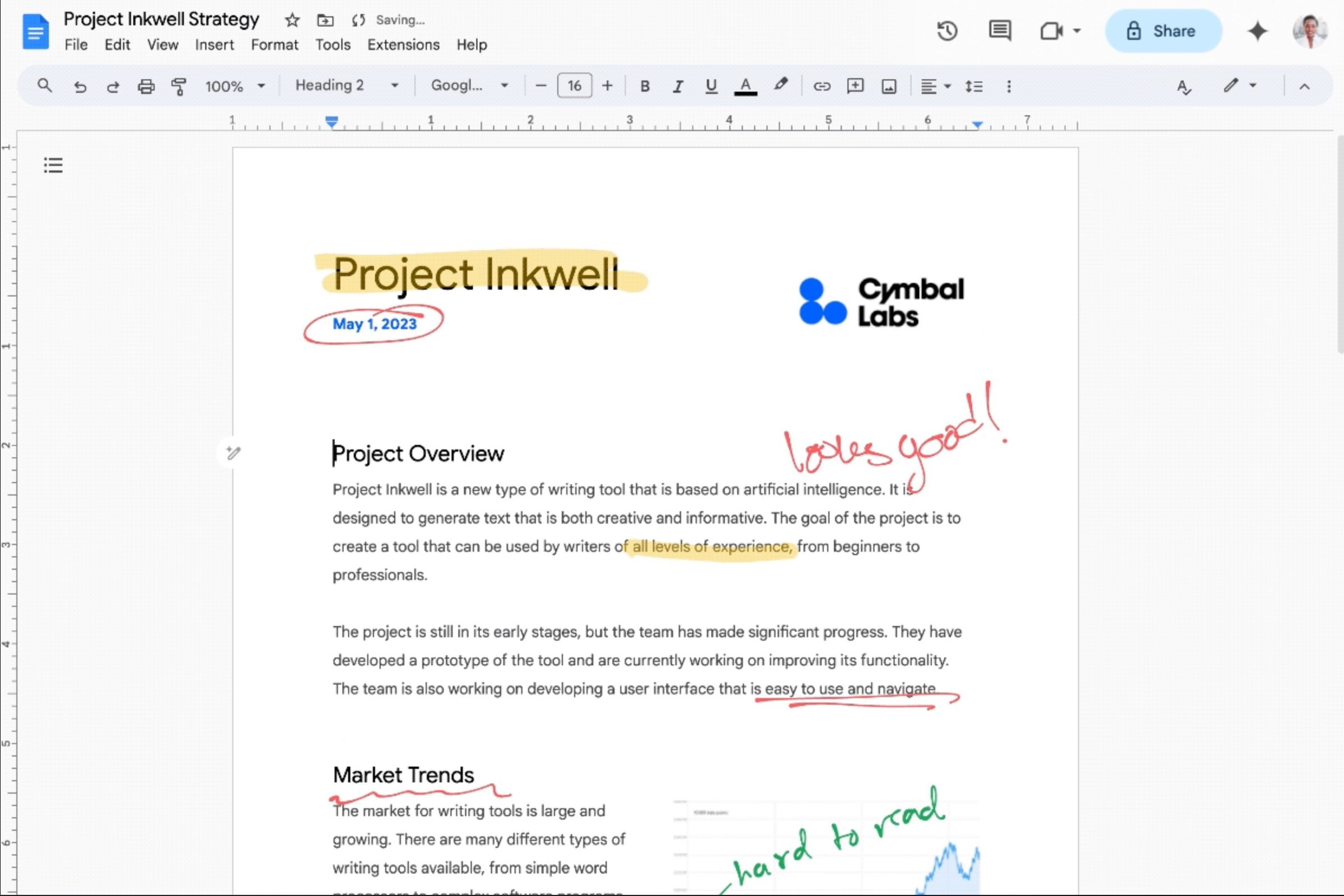This screenshot has height=896, width=1344.
Task: Open the Tools menu
Action: [333, 44]
